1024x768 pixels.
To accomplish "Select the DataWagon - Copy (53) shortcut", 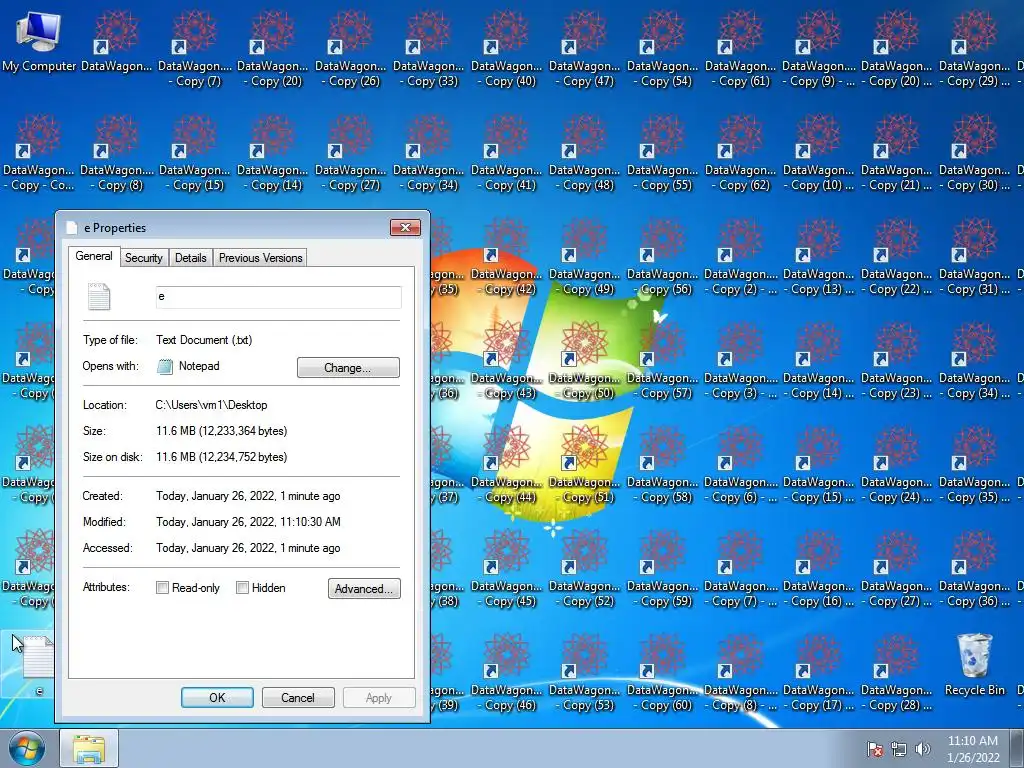I will pos(584,673).
